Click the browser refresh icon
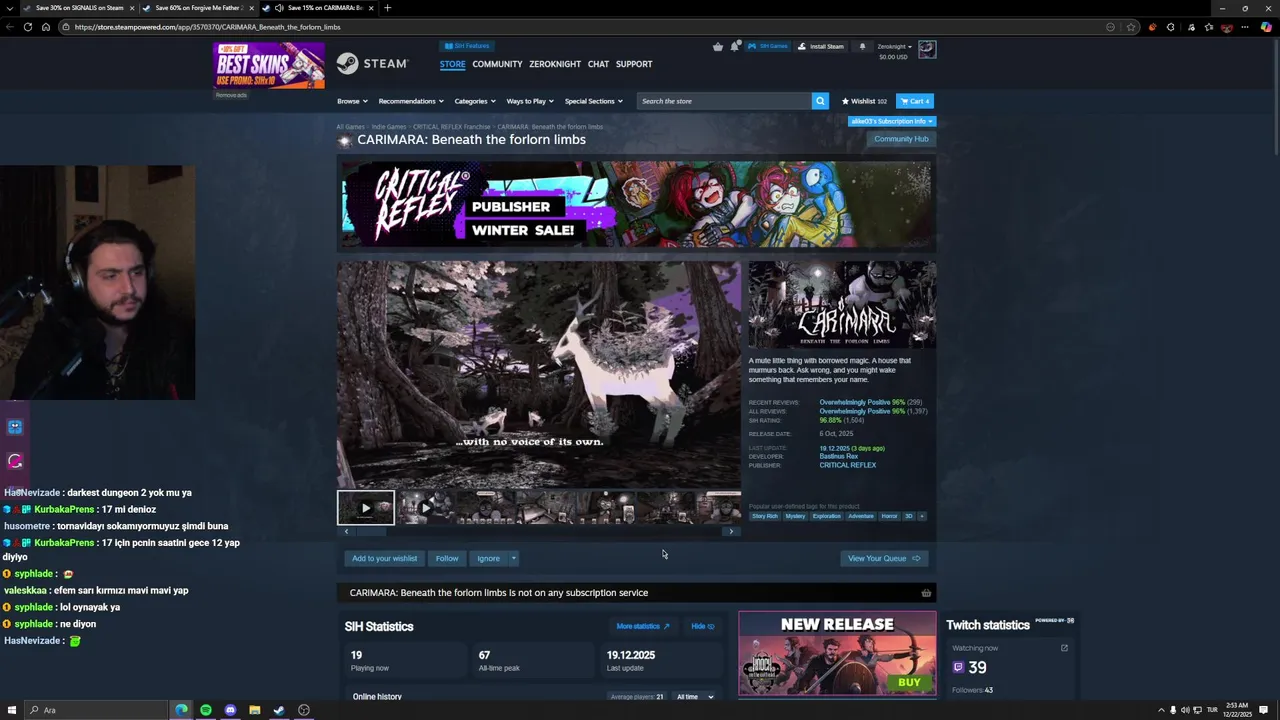This screenshot has width=1280, height=720. pyautogui.click(x=28, y=27)
